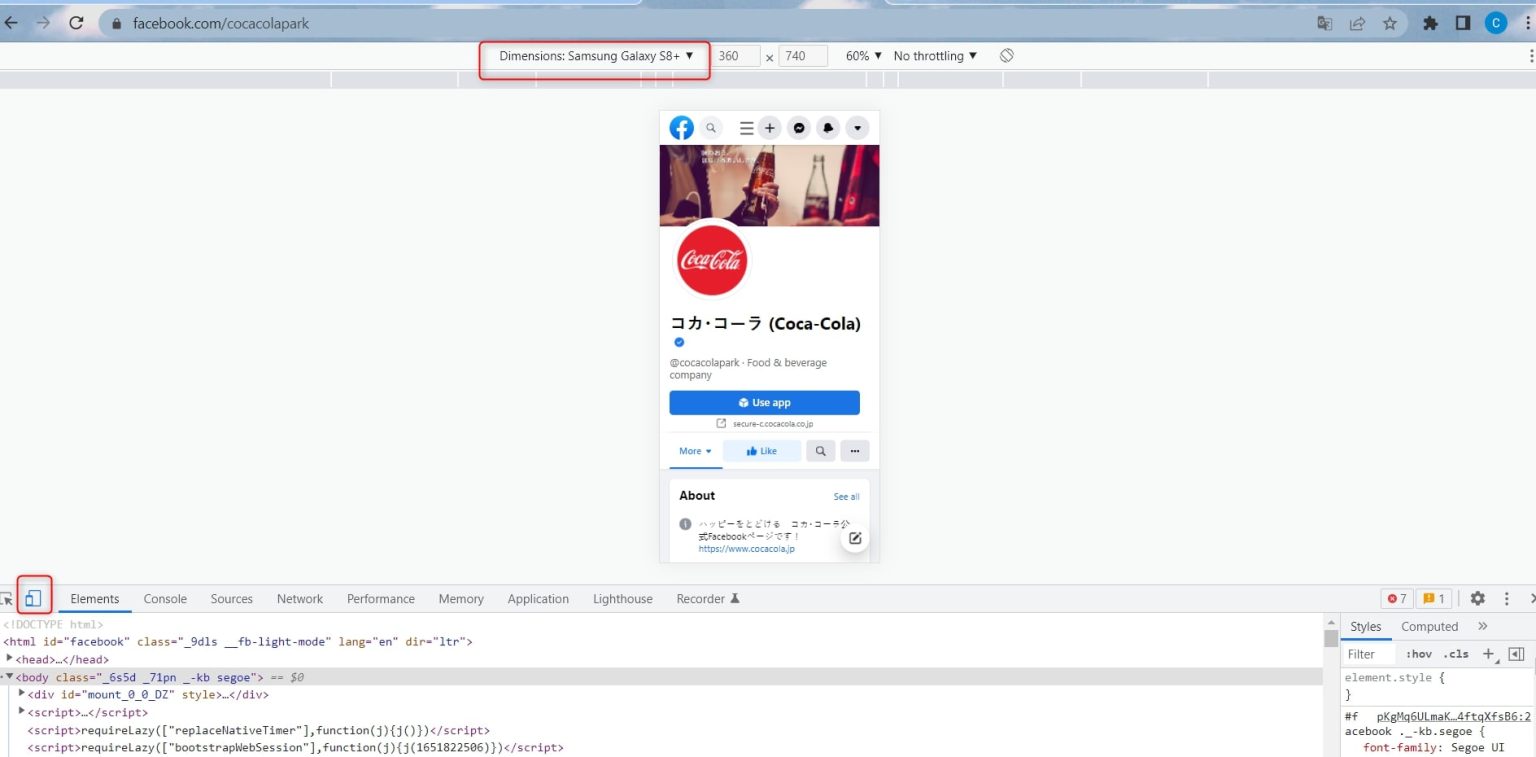Open the more DevTools options three-dot icon
Screen dimensions: 1536x757
(1507, 598)
